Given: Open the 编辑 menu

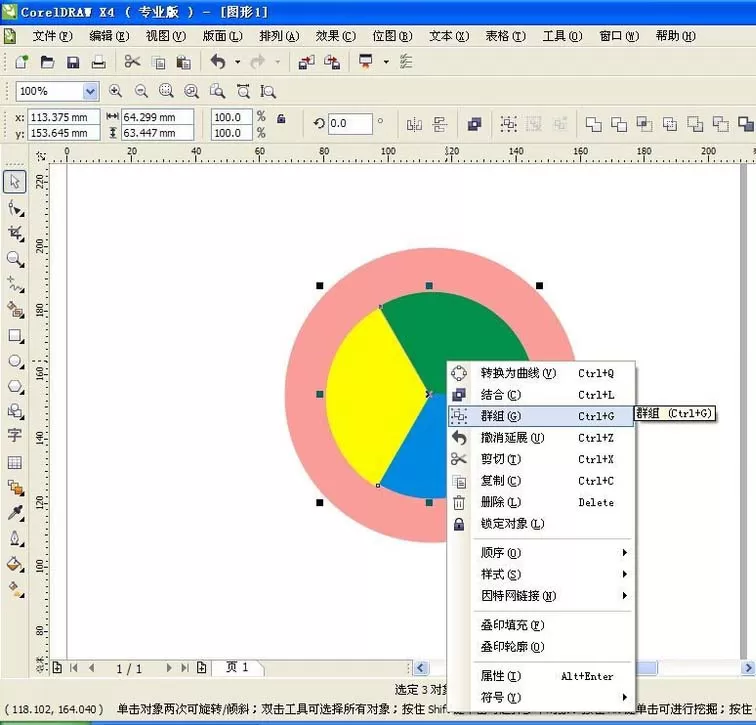Looking at the screenshot, I should pos(109,36).
